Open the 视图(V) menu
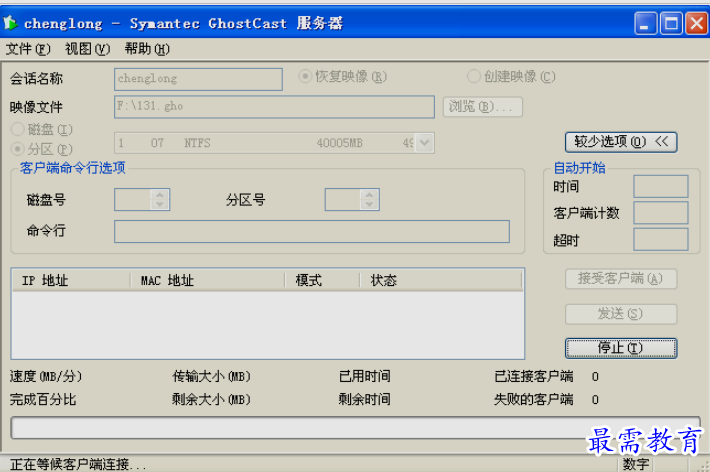Screen dimensions: 710x472 pos(87,49)
